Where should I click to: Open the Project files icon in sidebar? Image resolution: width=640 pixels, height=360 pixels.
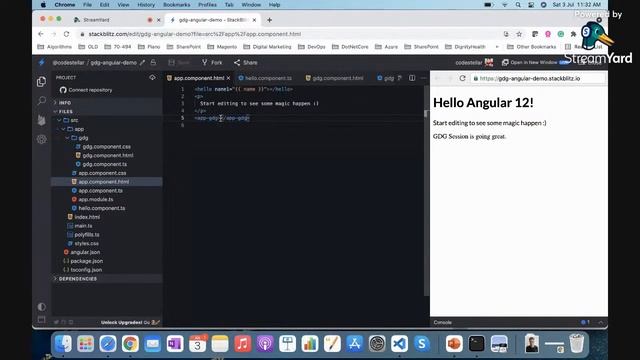[41, 82]
